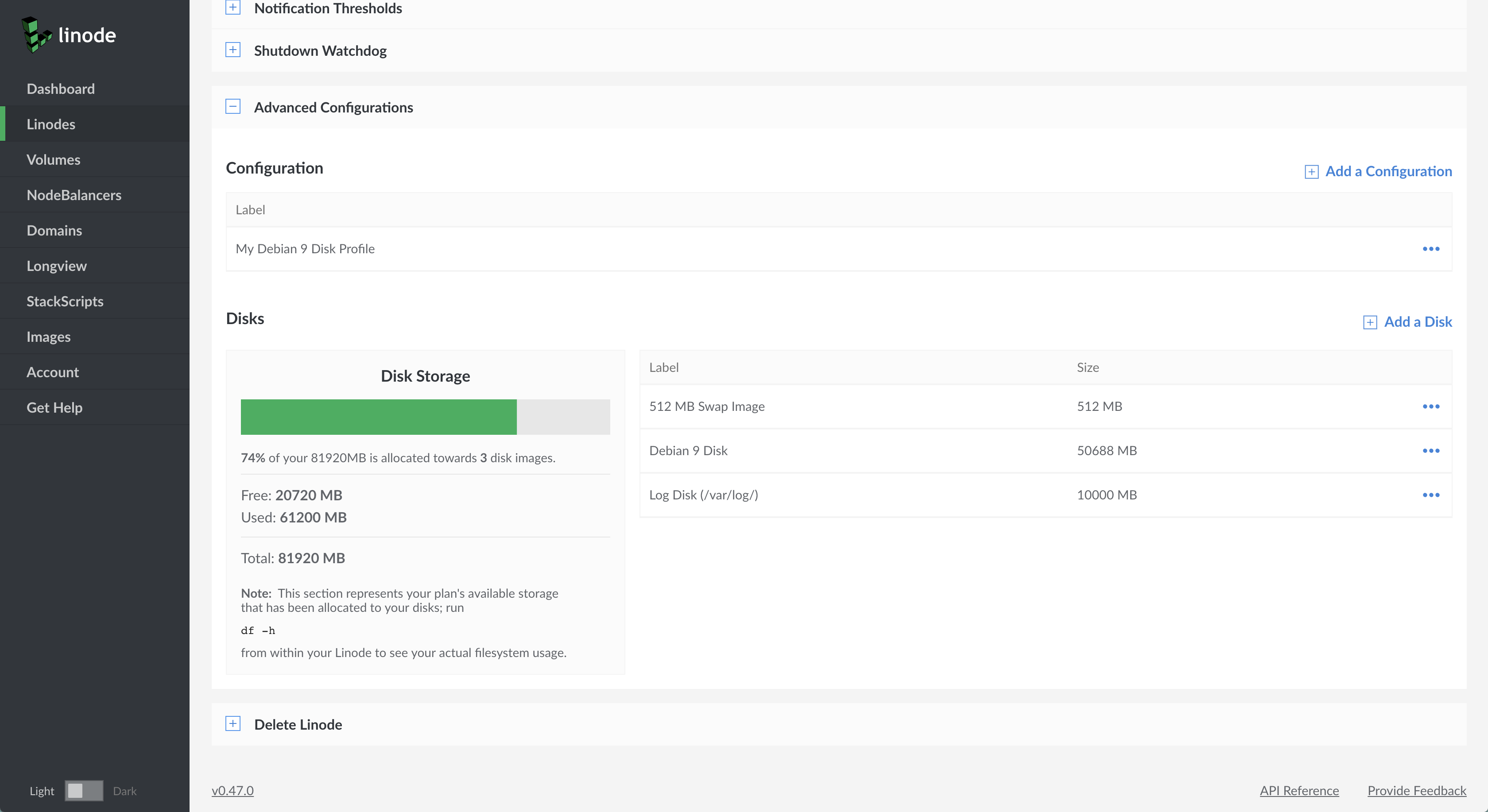Click the green Disk Storage usage bar
The image size is (1488, 812).
[x=378, y=417]
